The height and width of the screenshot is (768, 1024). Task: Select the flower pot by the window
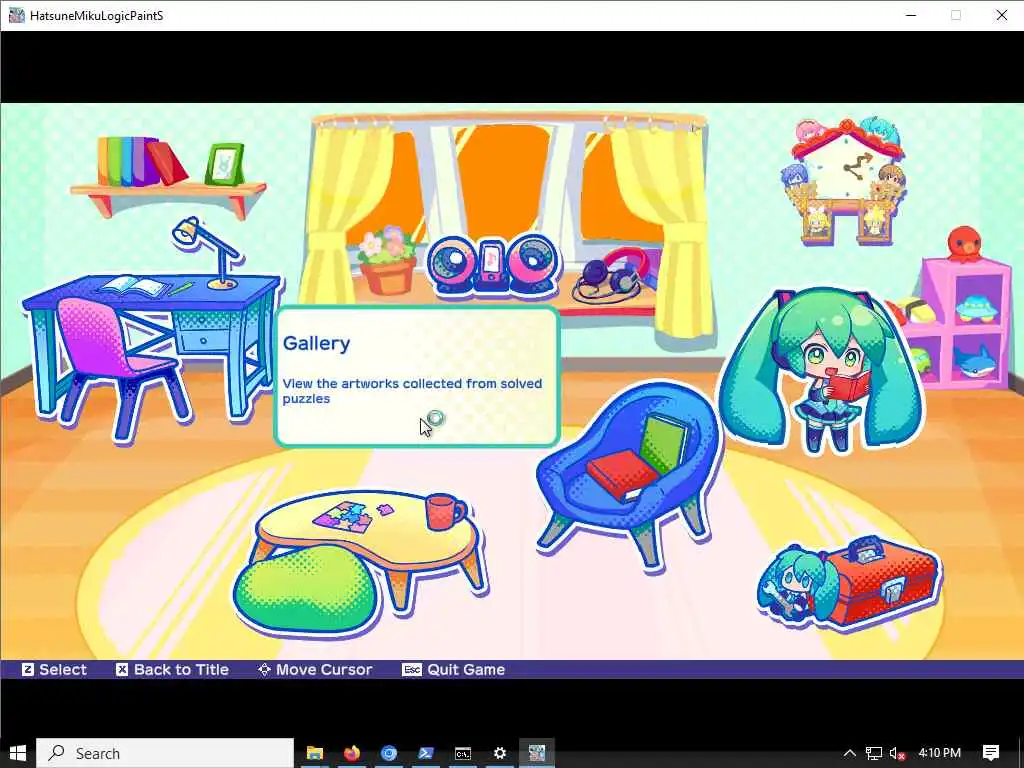coord(388,261)
